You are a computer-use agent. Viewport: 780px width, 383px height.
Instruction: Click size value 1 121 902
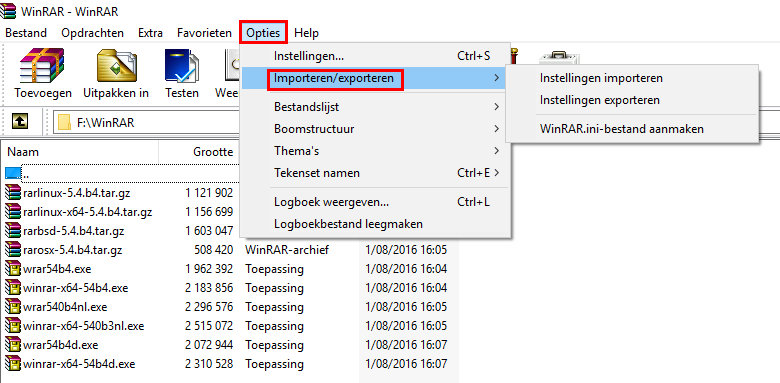209,192
